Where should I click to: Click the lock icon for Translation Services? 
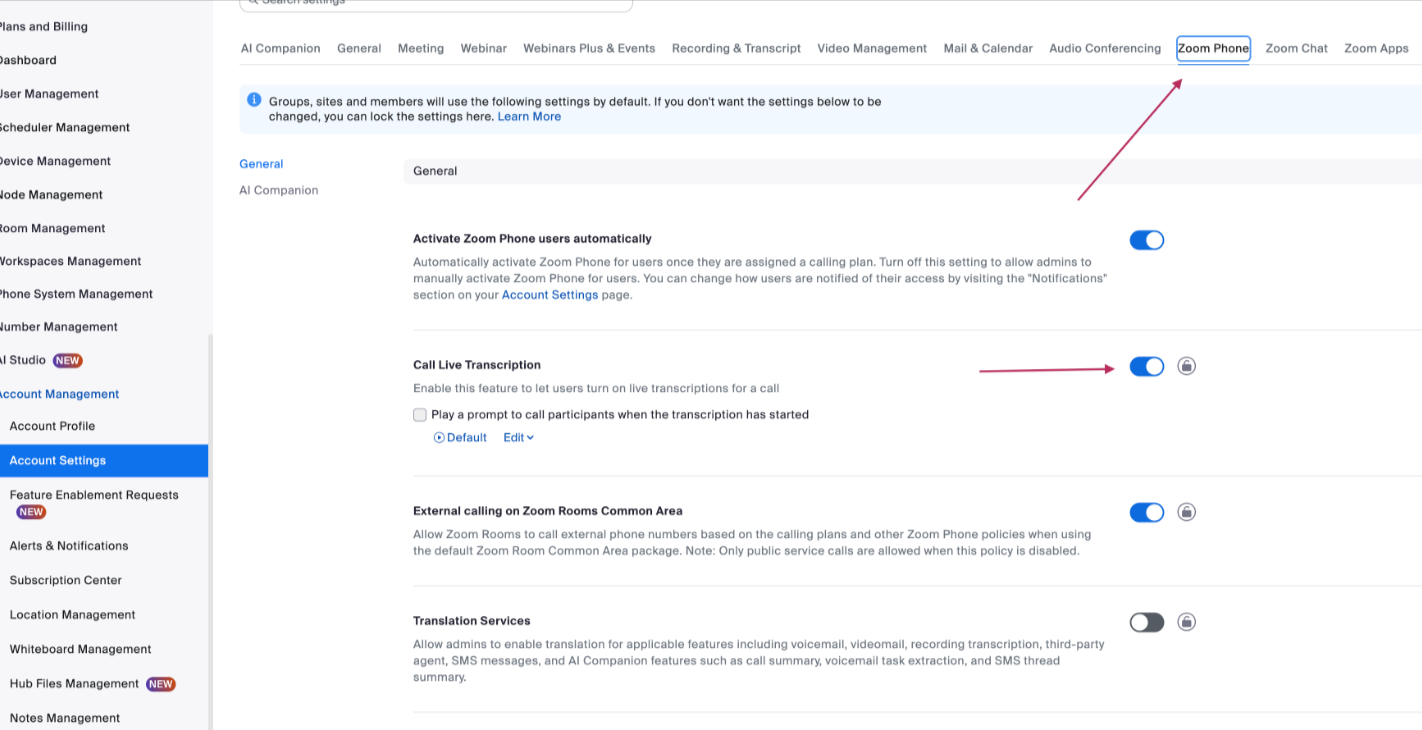click(x=1186, y=622)
